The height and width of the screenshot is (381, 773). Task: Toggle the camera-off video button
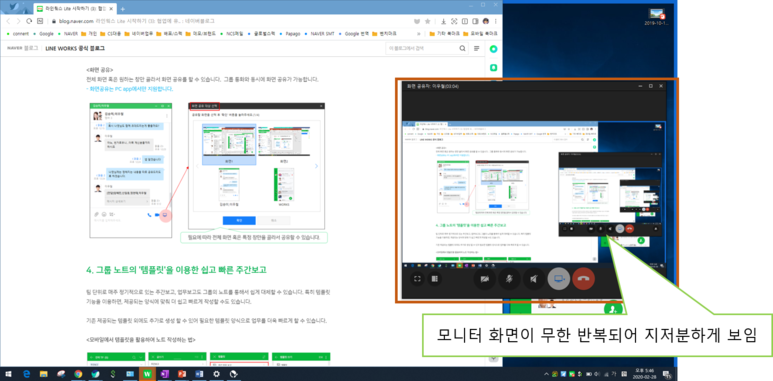coord(485,278)
